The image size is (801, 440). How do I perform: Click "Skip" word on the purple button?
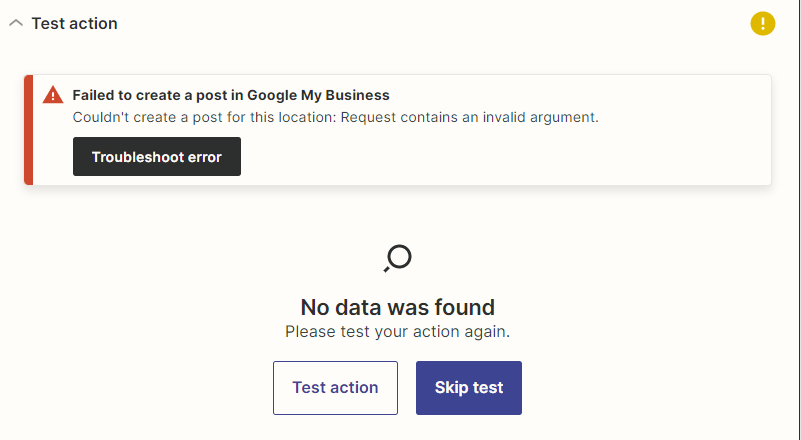[x=451, y=388]
